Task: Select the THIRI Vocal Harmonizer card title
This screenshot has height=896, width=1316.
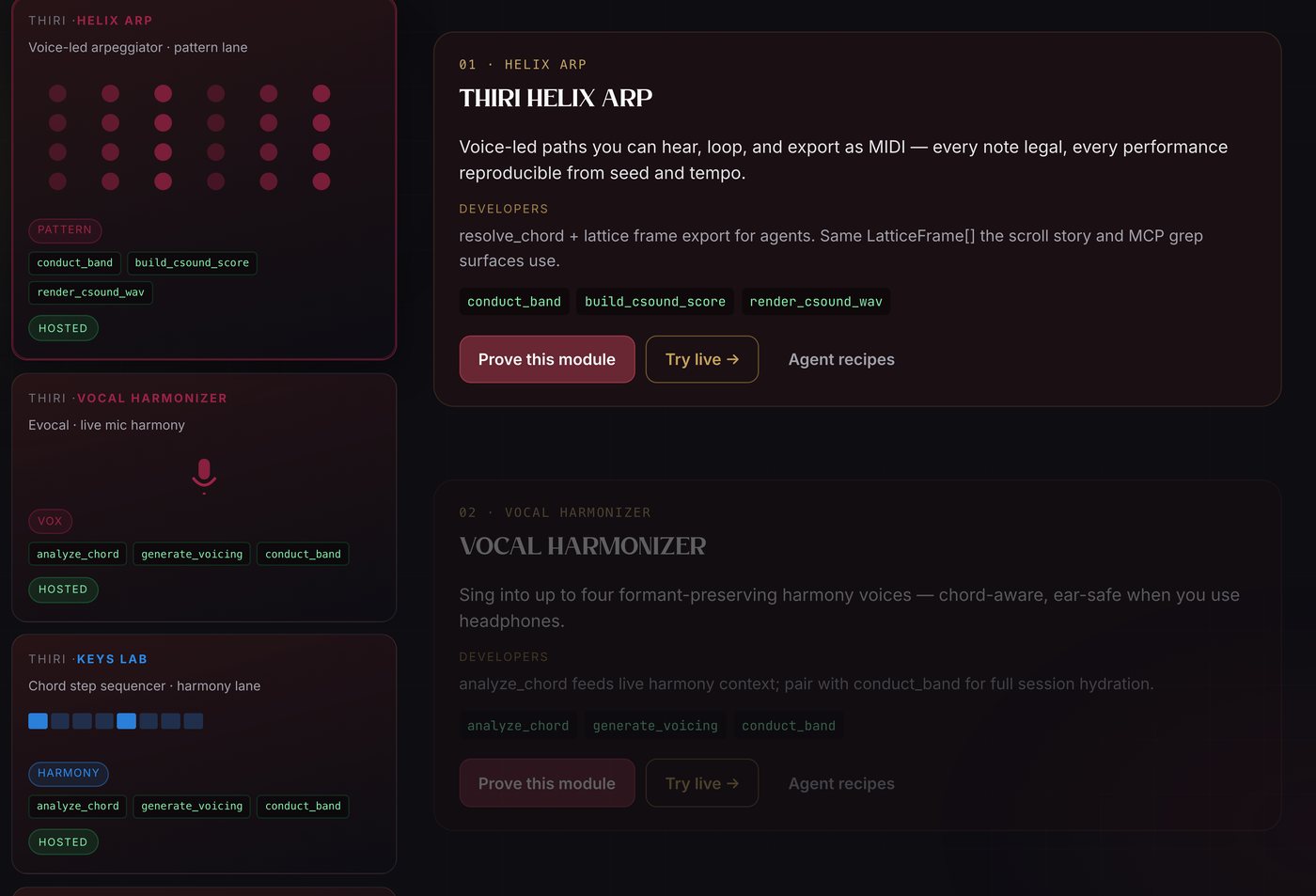Action: [x=128, y=399]
